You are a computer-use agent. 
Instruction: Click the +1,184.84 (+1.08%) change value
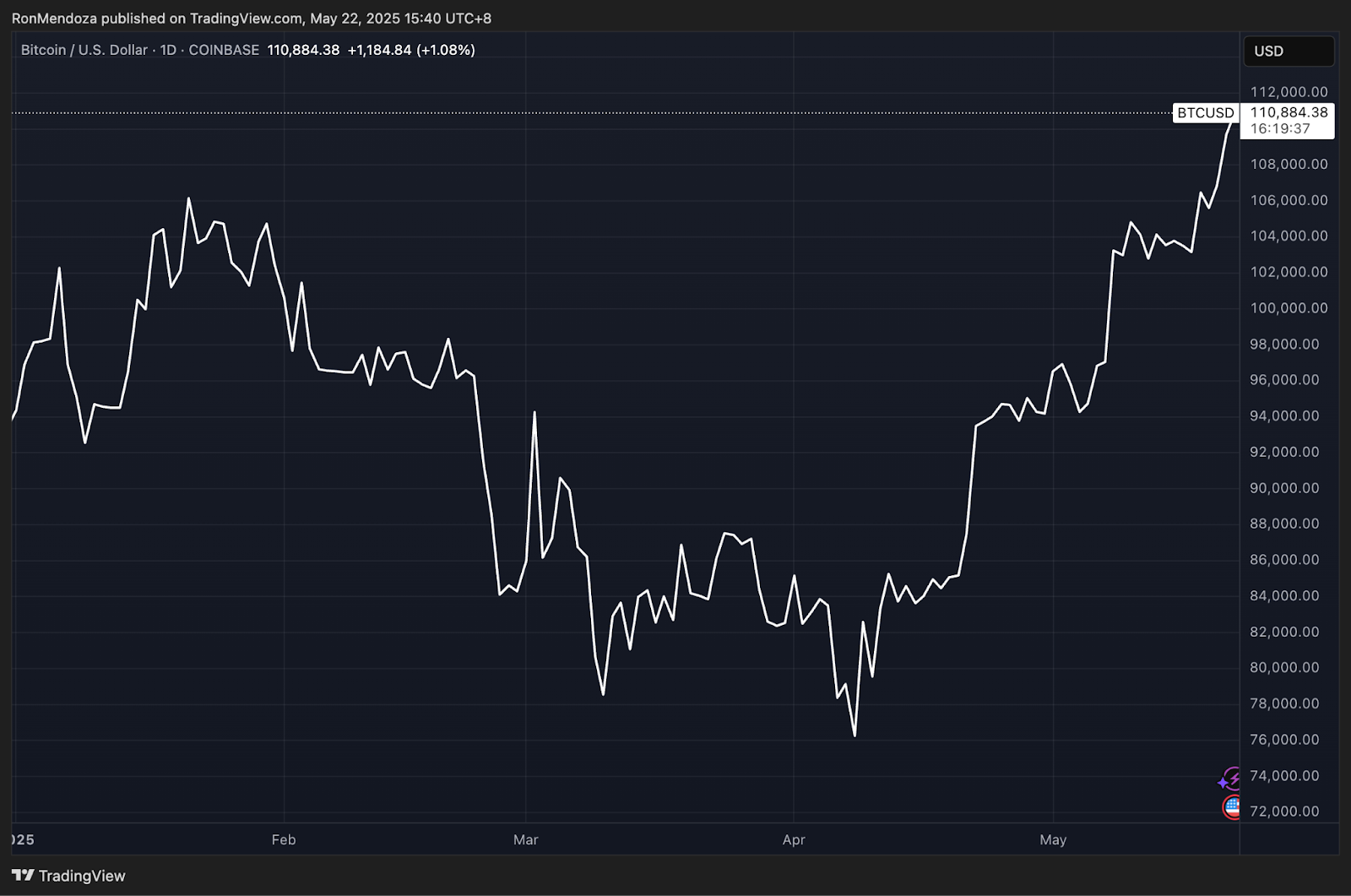[x=411, y=50]
